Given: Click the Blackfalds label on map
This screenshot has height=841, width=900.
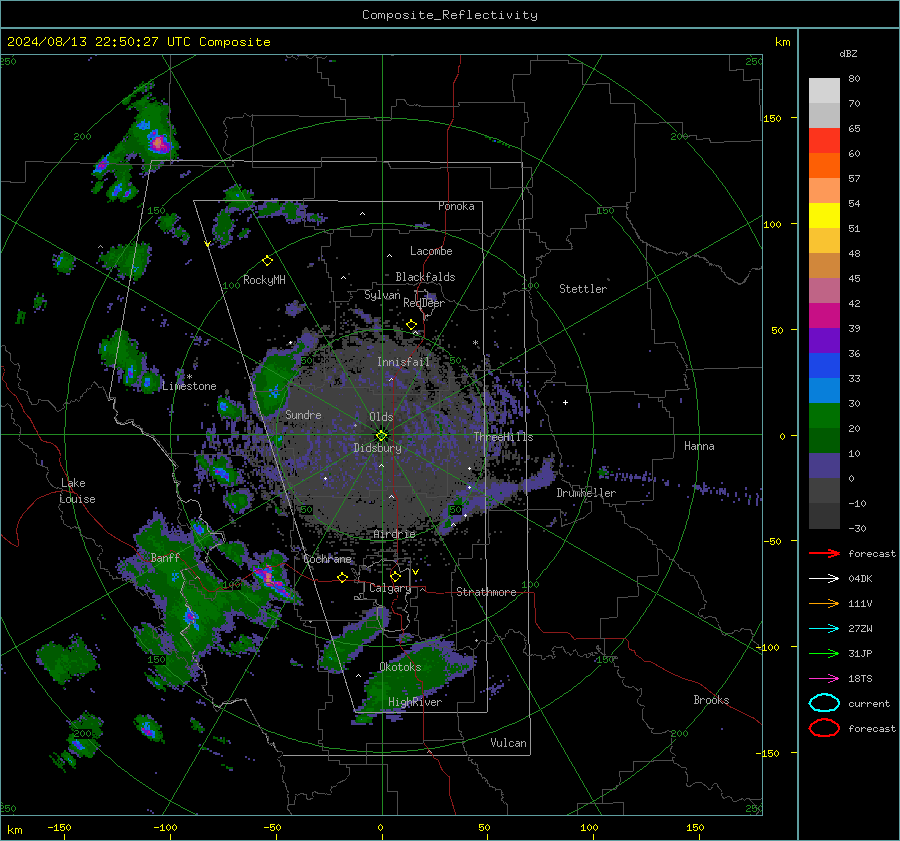Looking at the screenshot, I should point(425,277).
